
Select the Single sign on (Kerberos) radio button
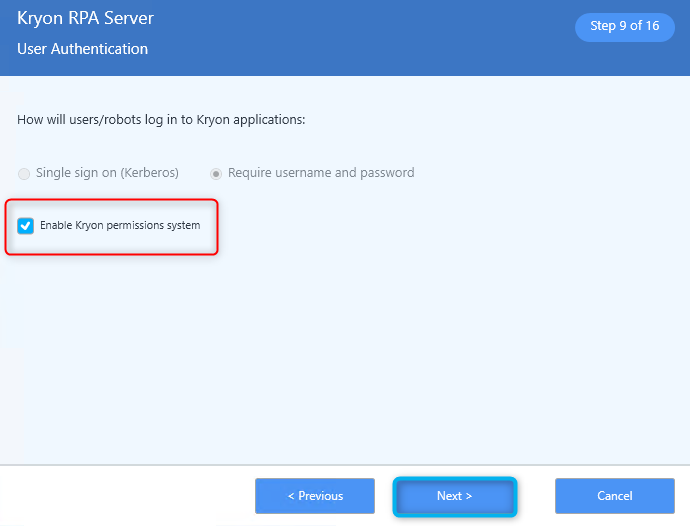(x=24, y=174)
